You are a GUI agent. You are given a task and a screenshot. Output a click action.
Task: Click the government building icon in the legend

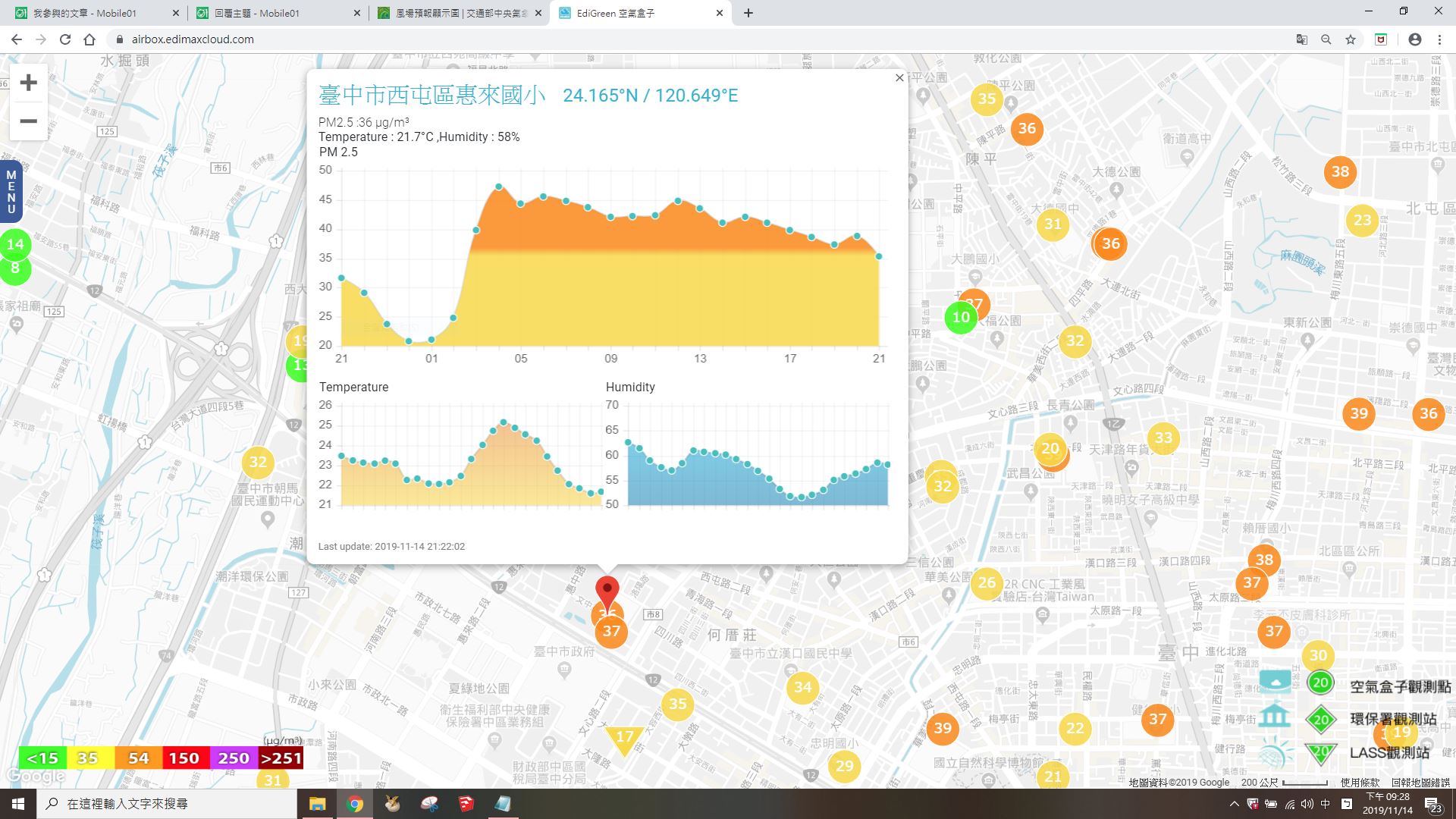[x=1275, y=715]
